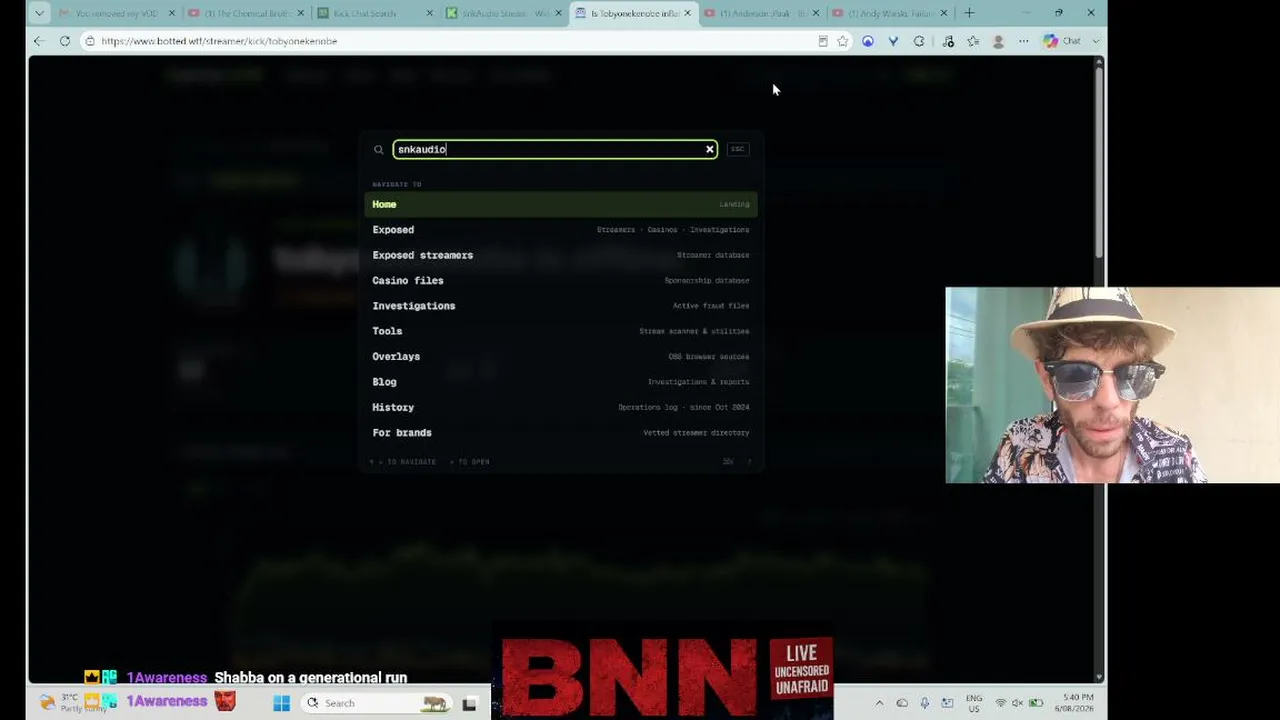The image size is (1280, 720).
Task: Go to Blog entry
Action: click(561, 382)
